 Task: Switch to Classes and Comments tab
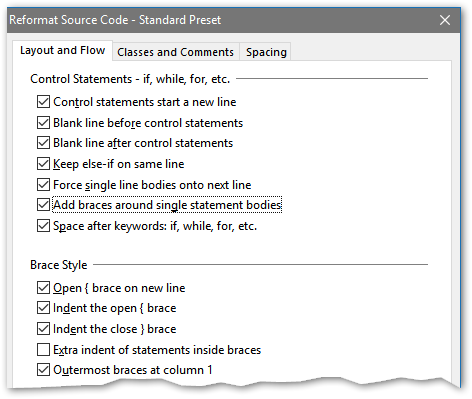(x=176, y=52)
